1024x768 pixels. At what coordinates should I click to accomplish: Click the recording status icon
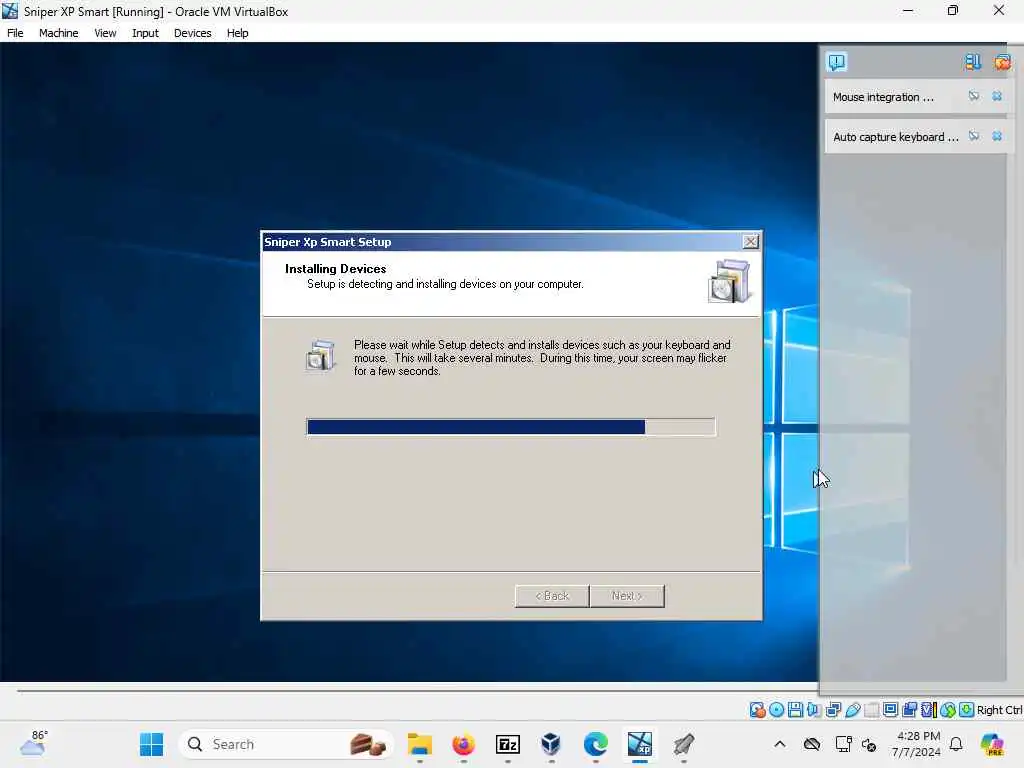pyautogui.click(x=909, y=710)
